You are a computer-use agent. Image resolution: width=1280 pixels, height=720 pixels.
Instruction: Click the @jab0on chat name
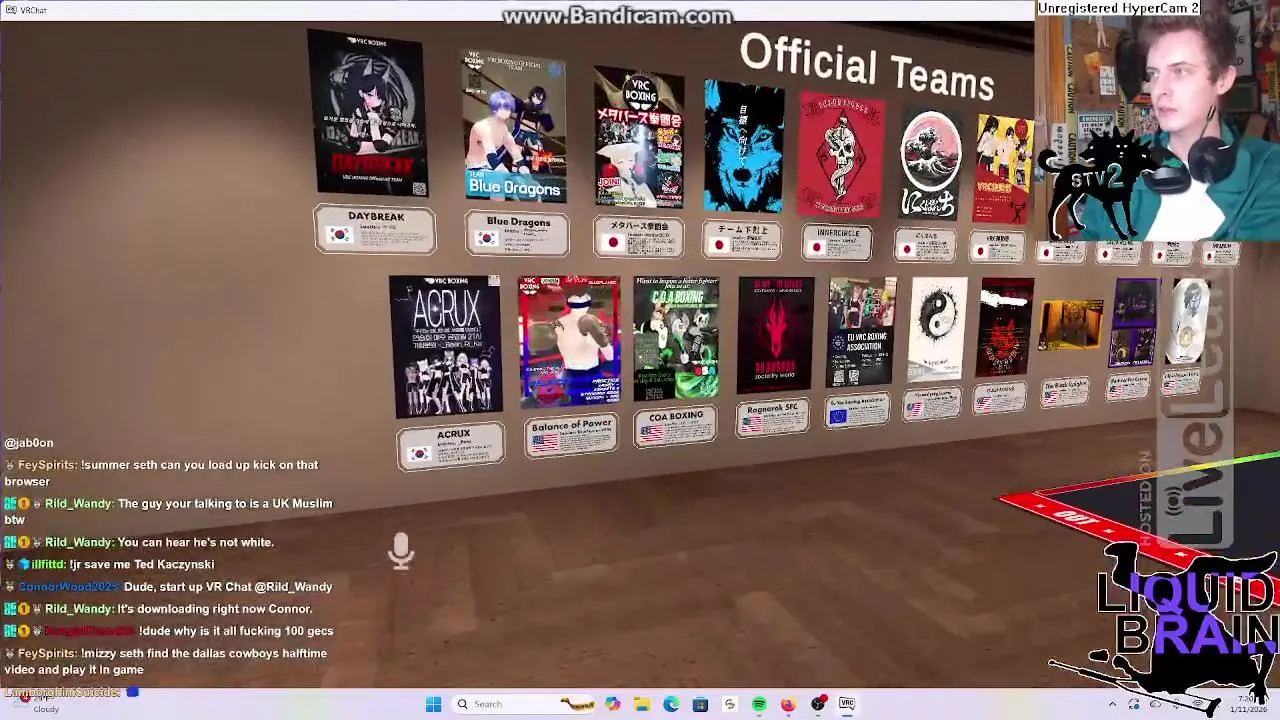point(29,443)
